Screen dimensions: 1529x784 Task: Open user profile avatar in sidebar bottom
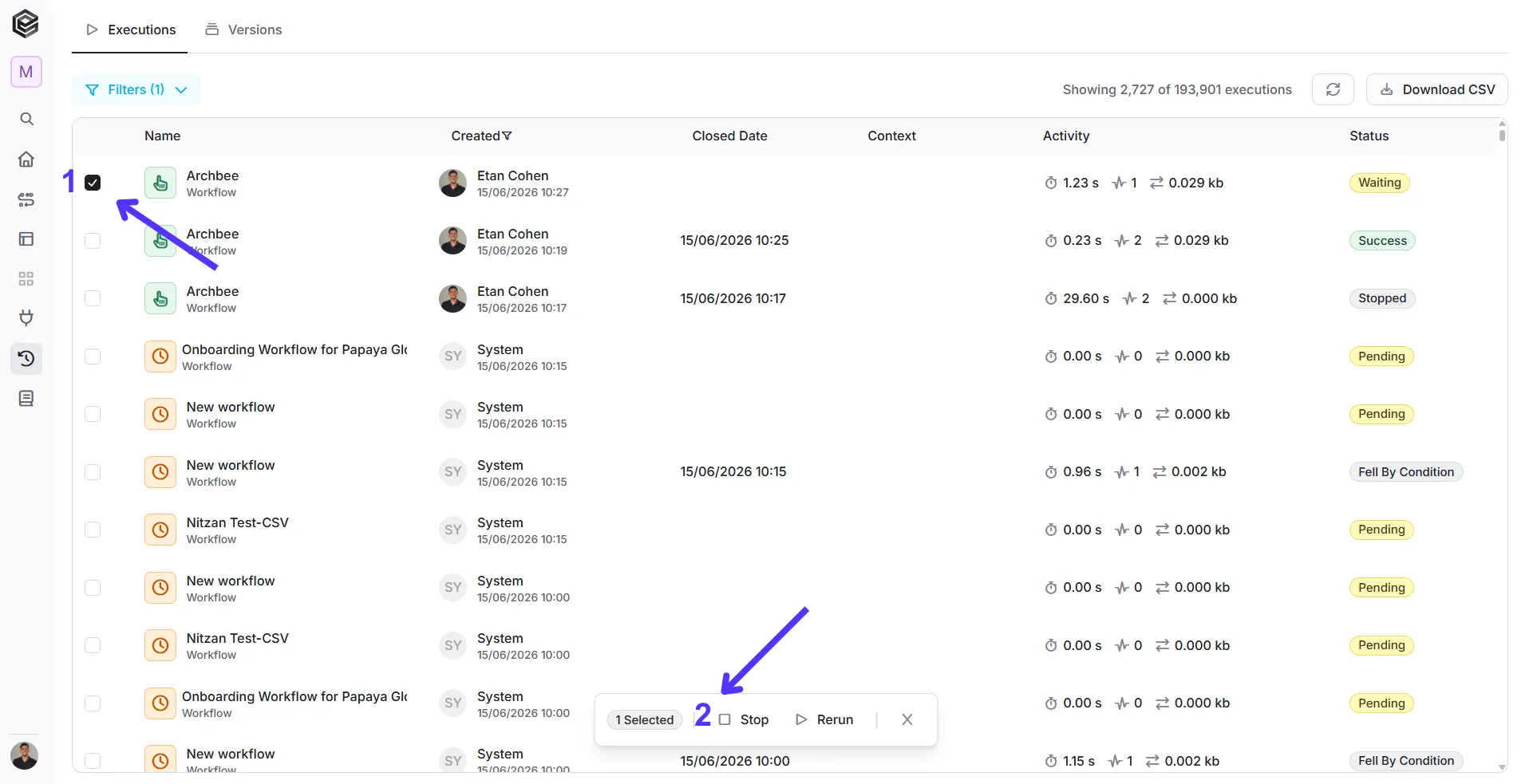coord(25,755)
